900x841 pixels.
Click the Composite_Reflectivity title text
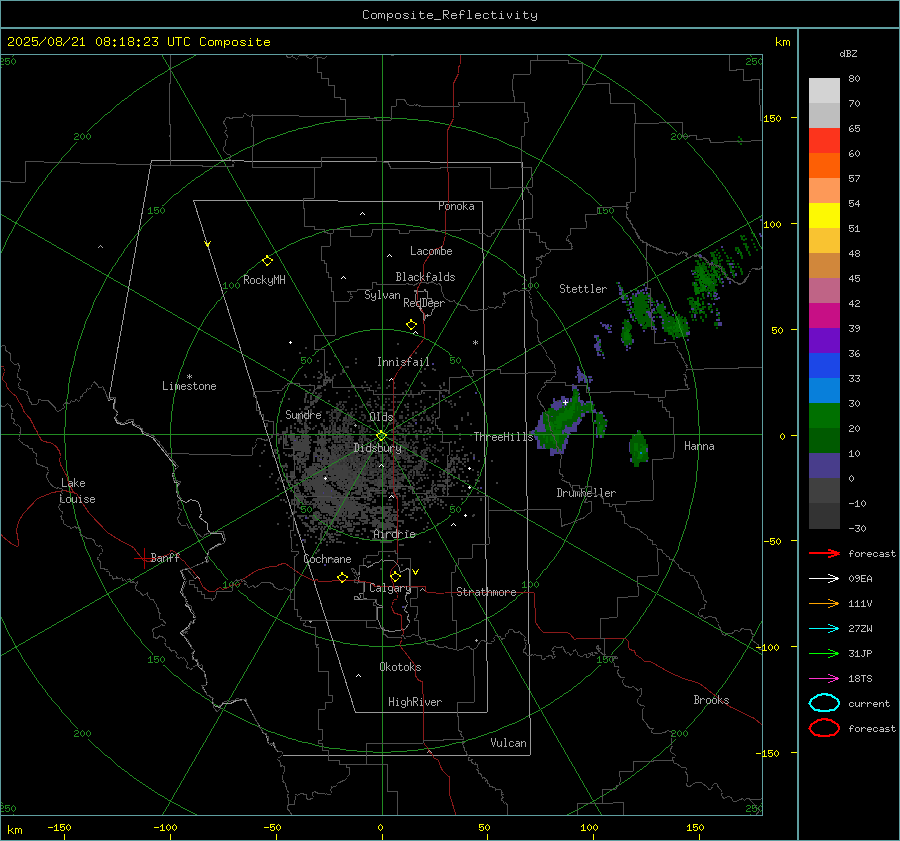coord(450,15)
